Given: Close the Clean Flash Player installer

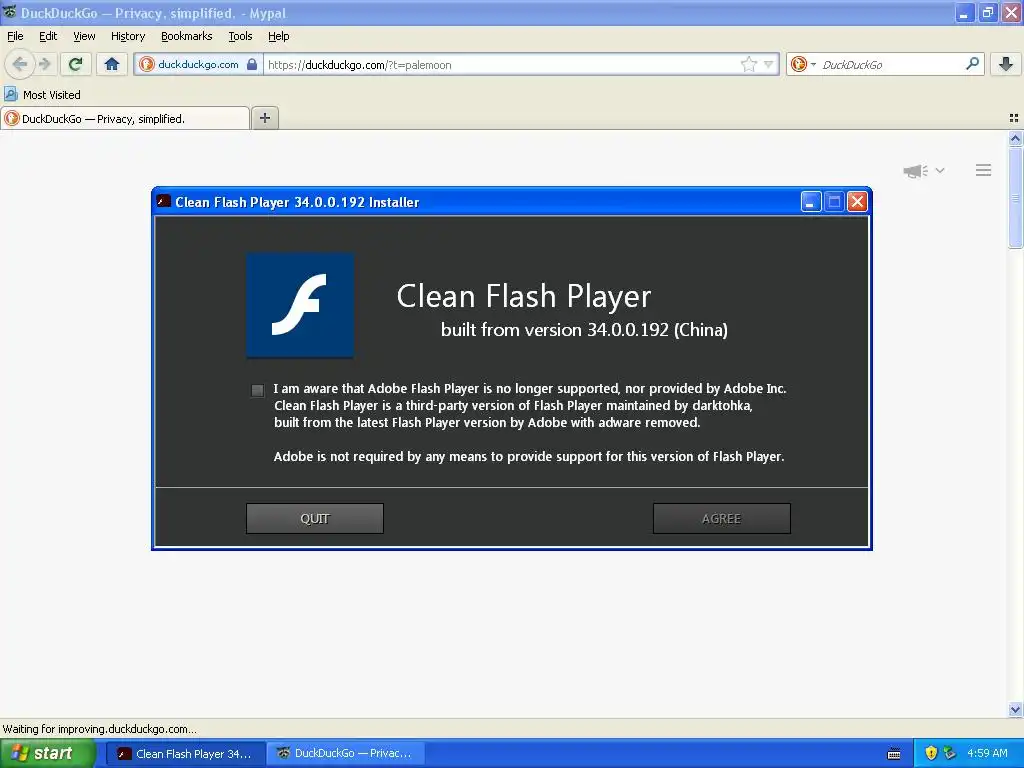Looking at the screenshot, I should (x=857, y=202).
